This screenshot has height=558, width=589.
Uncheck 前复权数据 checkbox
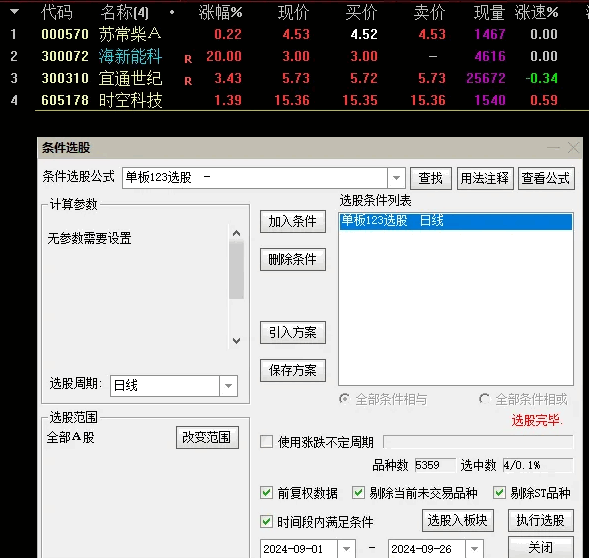[x=266, y=493]
